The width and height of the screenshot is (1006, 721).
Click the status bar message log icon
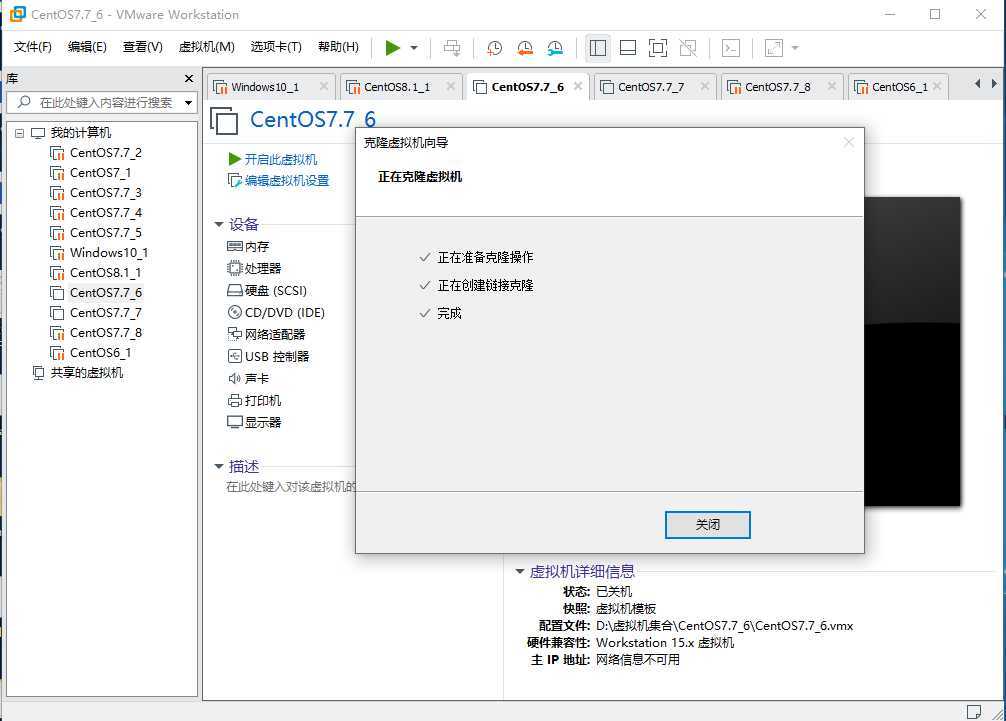tap(973, 711)
